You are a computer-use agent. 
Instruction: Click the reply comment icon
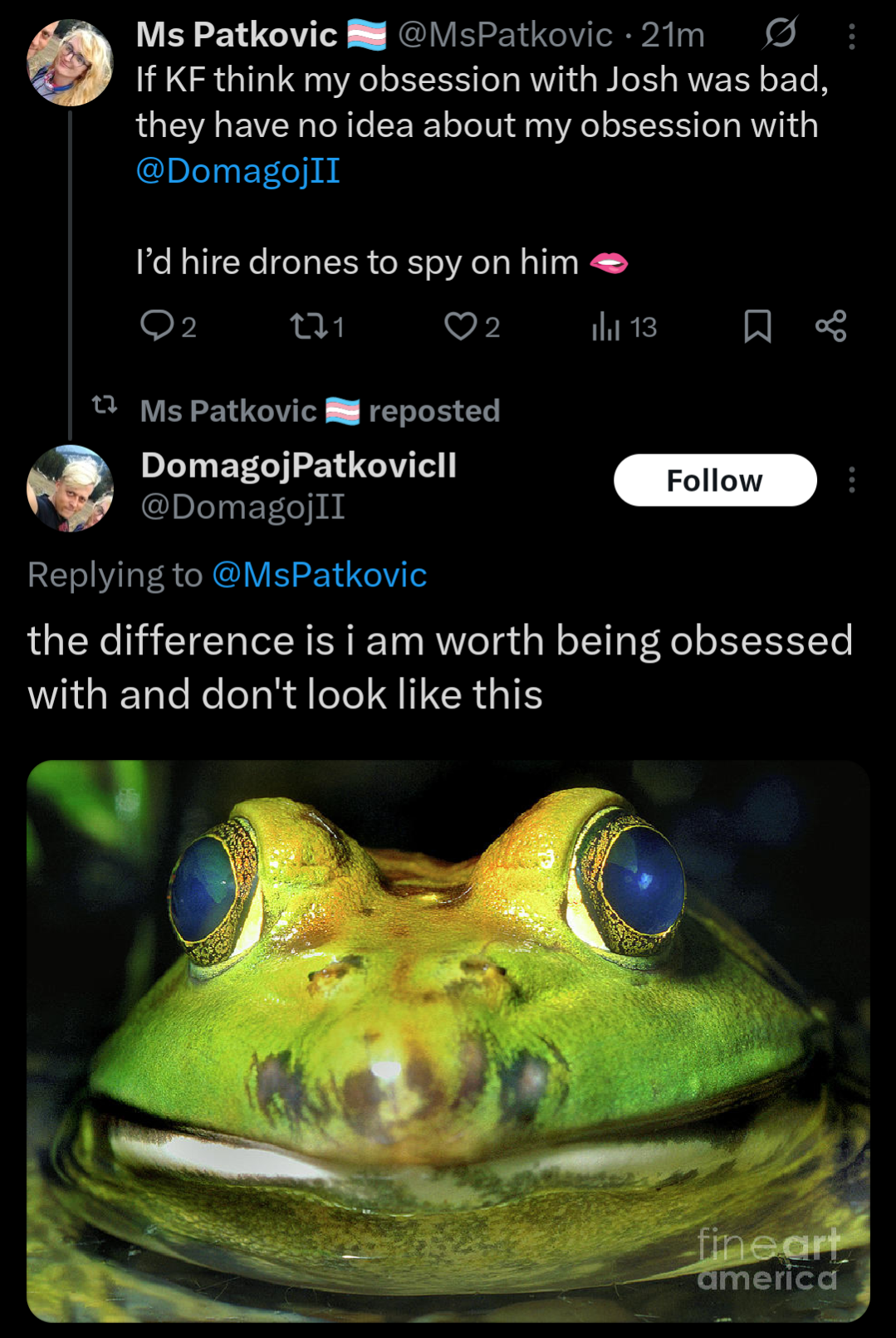click(157, 326)
